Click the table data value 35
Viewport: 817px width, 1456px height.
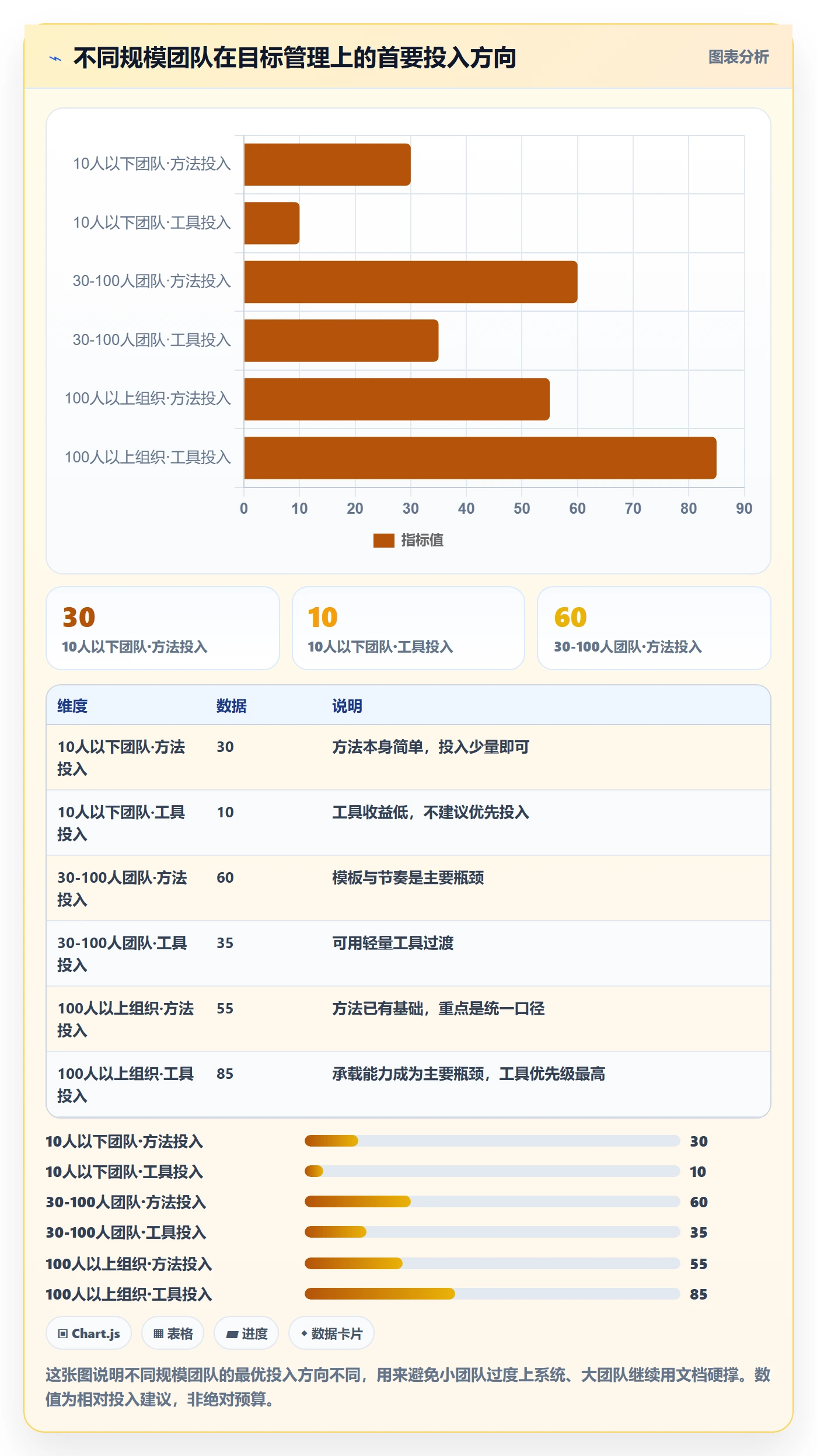click(225, 943)
